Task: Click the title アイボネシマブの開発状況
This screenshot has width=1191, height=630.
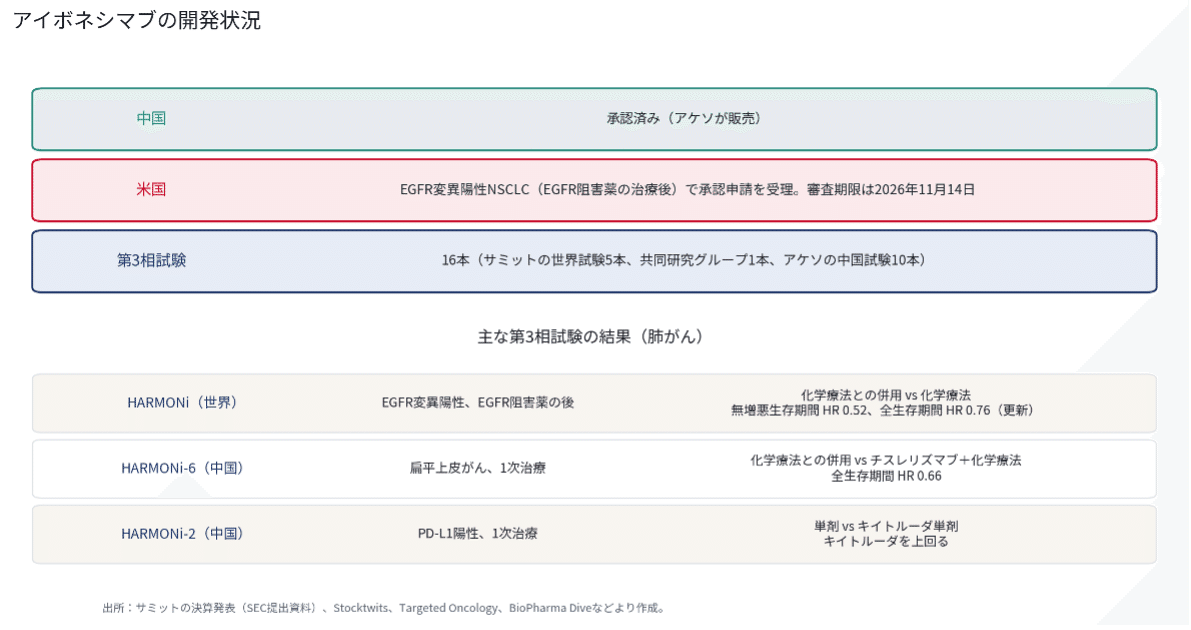Action: [137, 20]
